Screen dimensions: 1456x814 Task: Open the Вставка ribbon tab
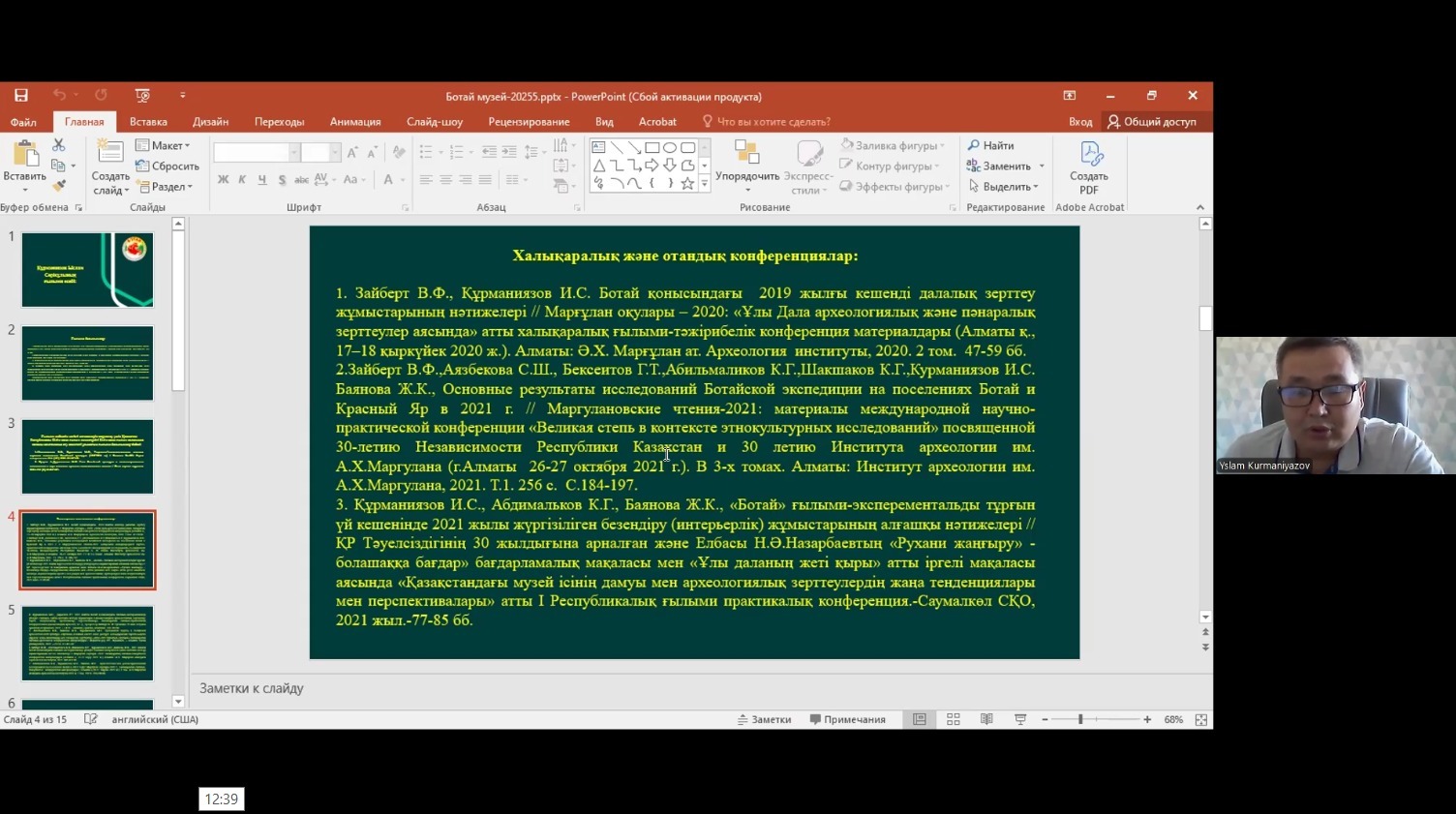pos(148,122)
